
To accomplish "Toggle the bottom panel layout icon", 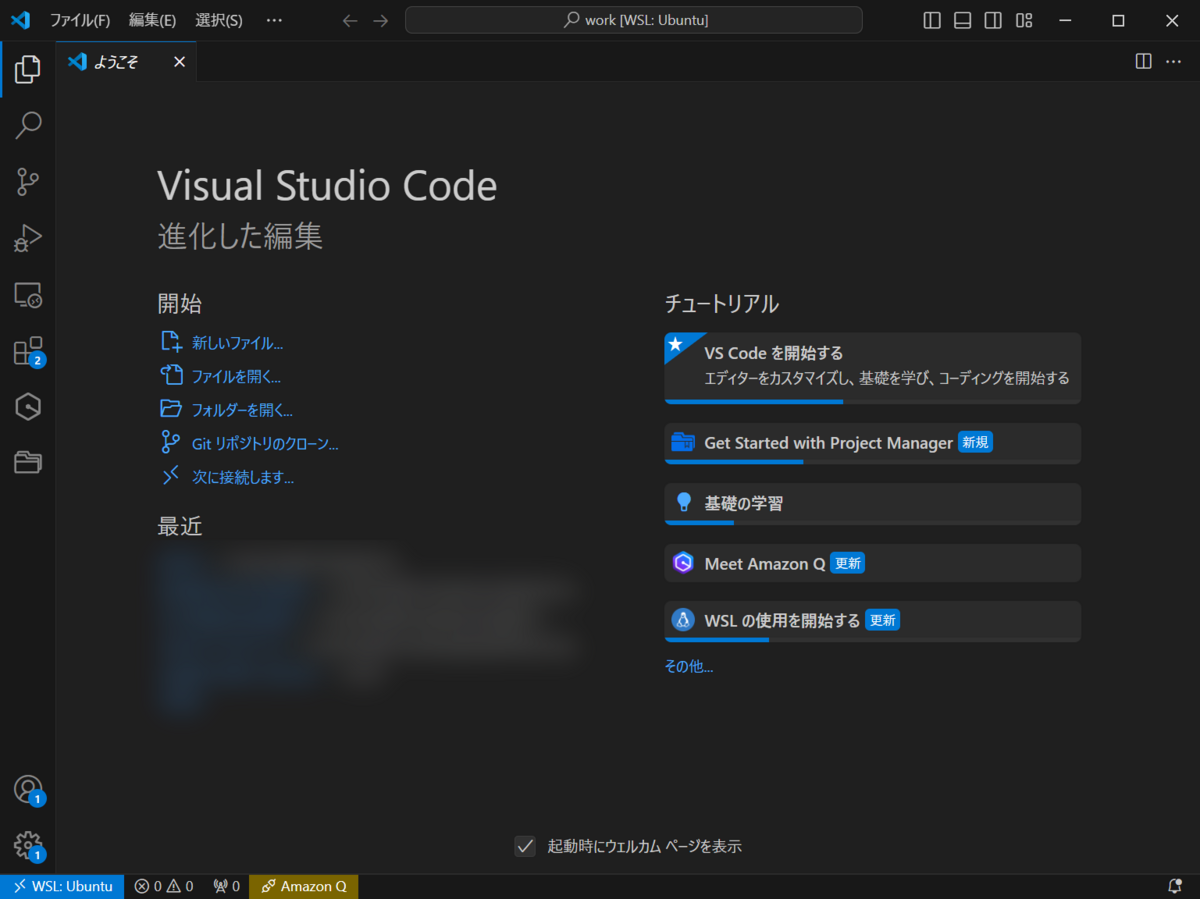I will 963,20.
